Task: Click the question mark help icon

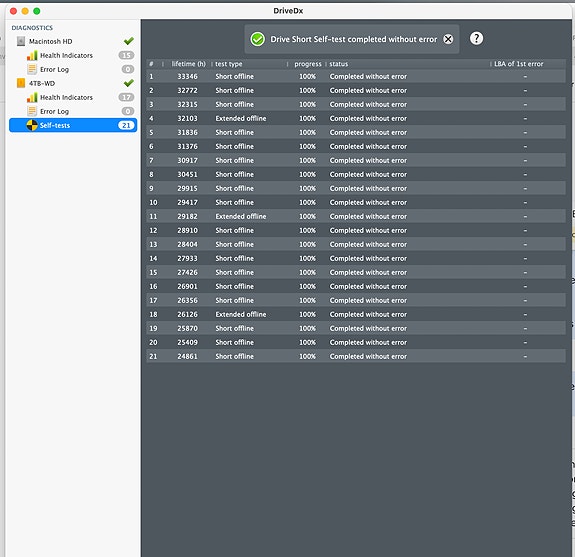Action: (476, 38)
